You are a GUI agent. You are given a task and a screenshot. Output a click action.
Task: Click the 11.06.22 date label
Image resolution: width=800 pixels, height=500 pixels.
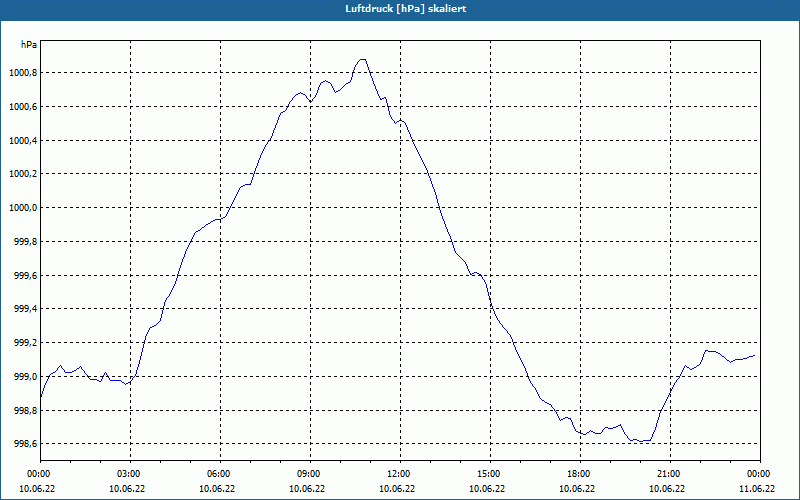(x=757, y=489)
